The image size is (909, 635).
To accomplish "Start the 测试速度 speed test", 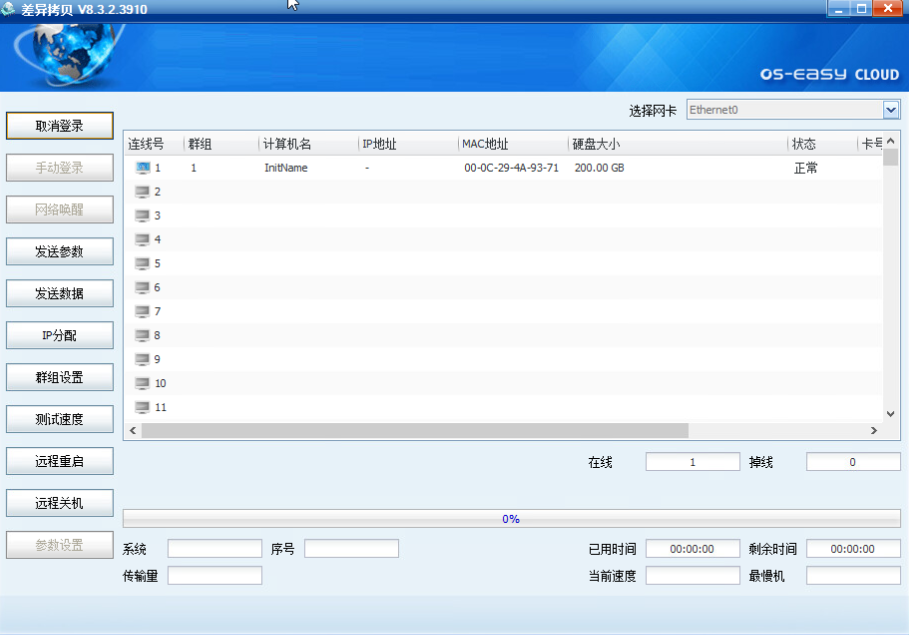I will pyautogui.click(x=60, y=420).
